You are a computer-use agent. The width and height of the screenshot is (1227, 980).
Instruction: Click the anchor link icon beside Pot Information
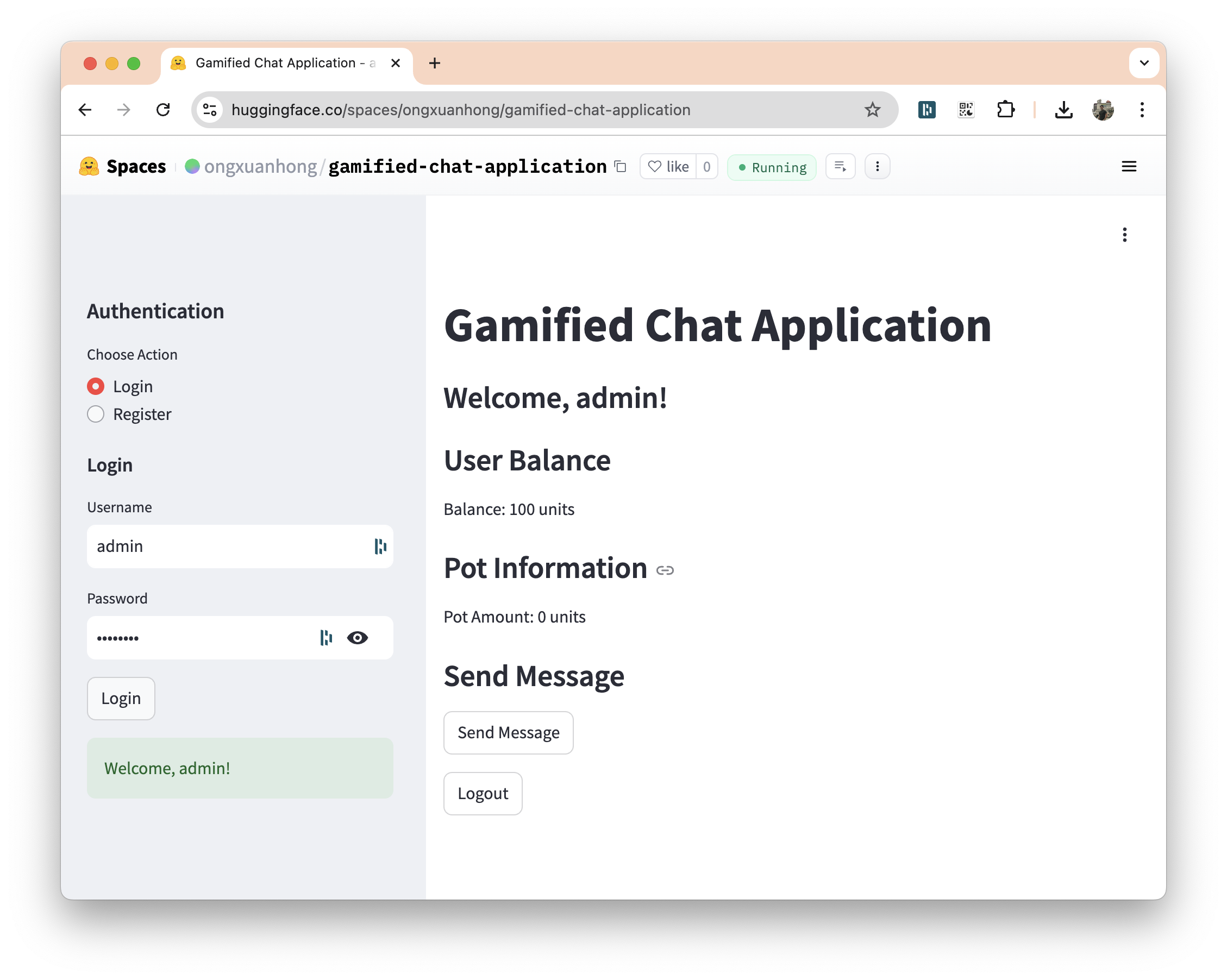coord(665,570)
